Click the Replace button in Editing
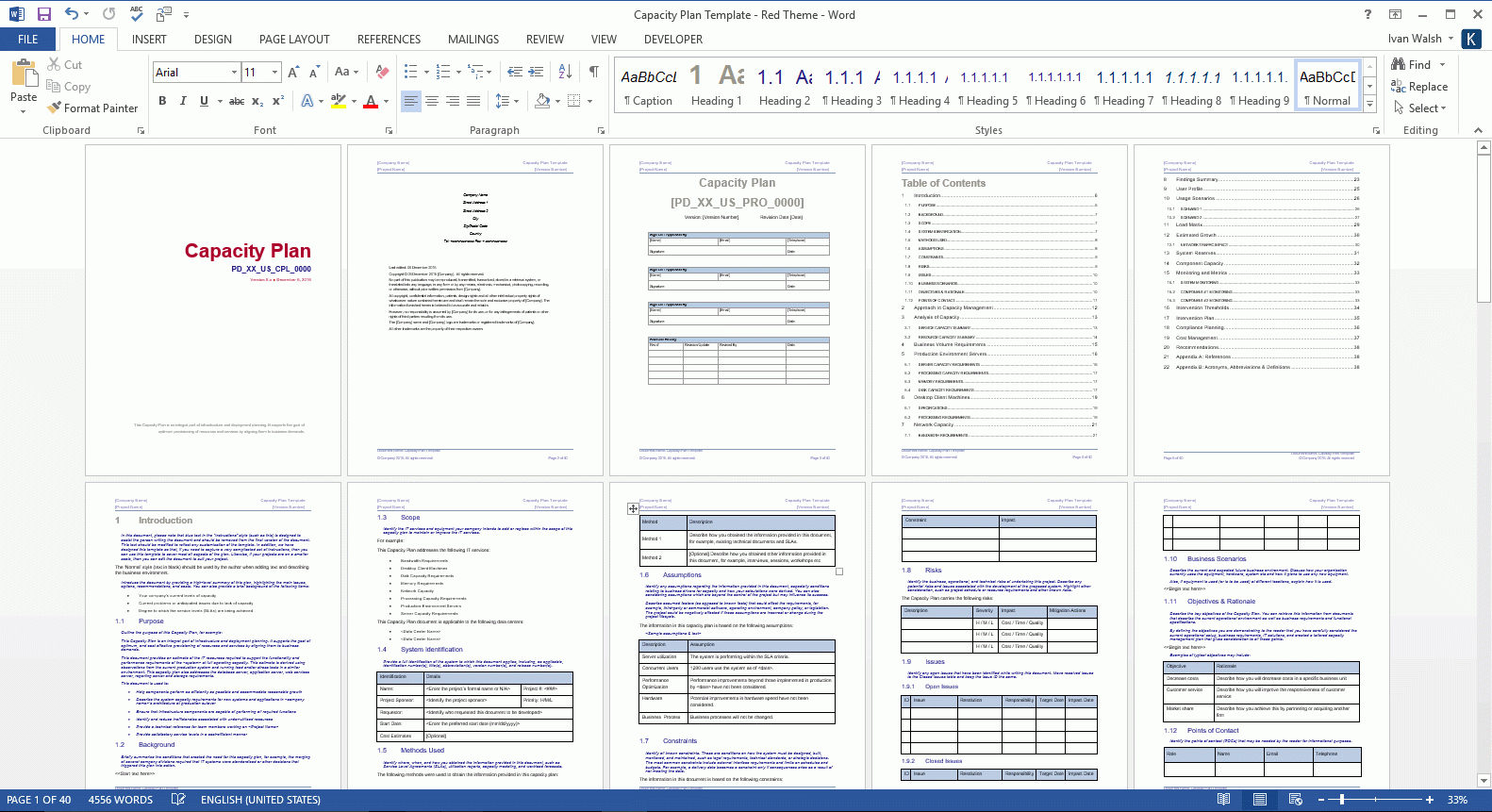The width and height of the screenshot is (1492, 812). [1419, 87]
